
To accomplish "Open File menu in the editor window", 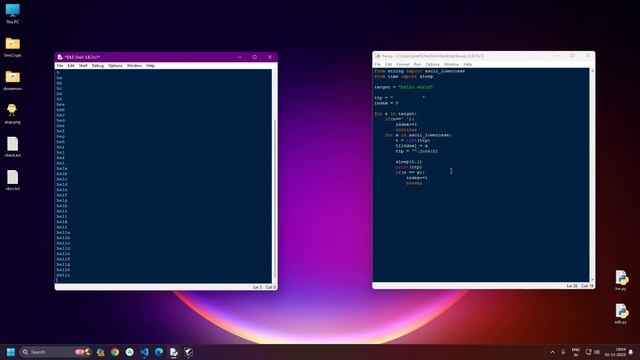I will 378,64.
